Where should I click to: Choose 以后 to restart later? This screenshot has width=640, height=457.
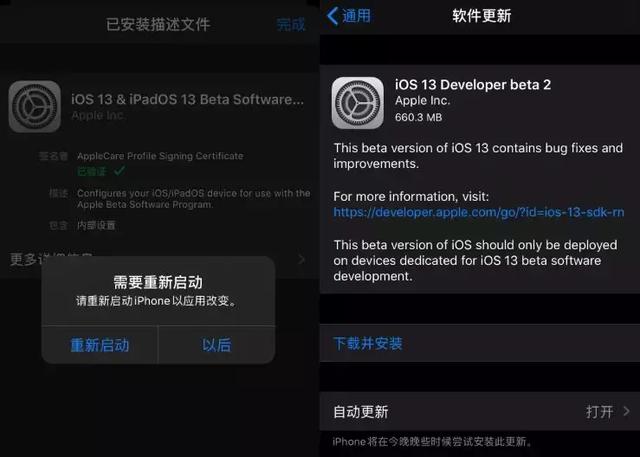[x=216, y=345]
